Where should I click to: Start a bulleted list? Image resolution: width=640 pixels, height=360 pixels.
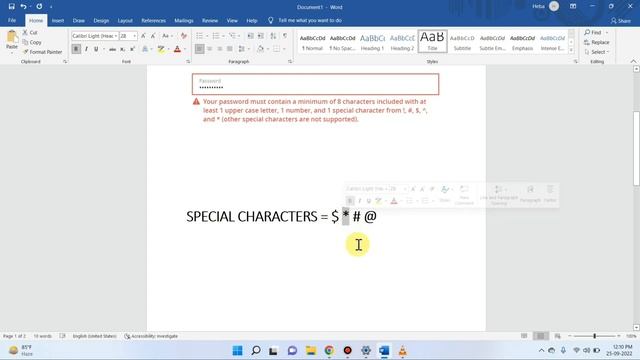pos(200,36)
